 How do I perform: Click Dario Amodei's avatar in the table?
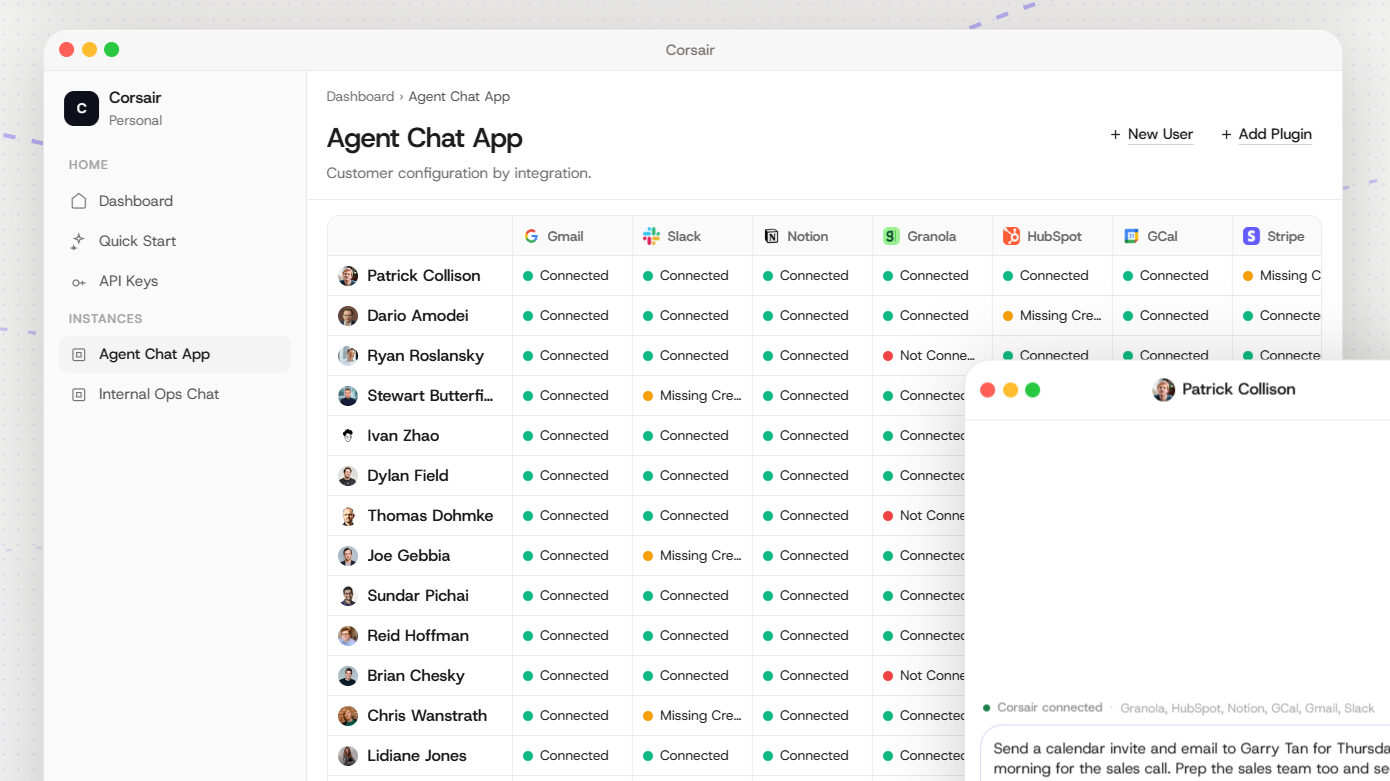click(x=348, y=316)
